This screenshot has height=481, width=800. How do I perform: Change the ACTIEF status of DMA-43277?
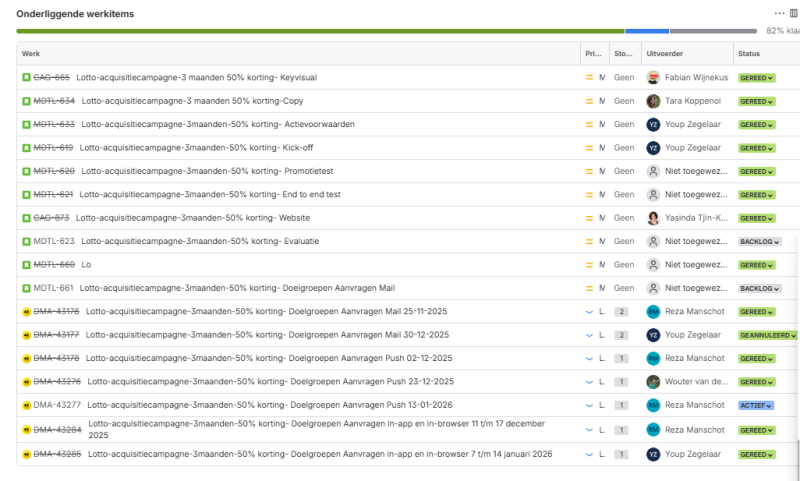pos(755,405)
